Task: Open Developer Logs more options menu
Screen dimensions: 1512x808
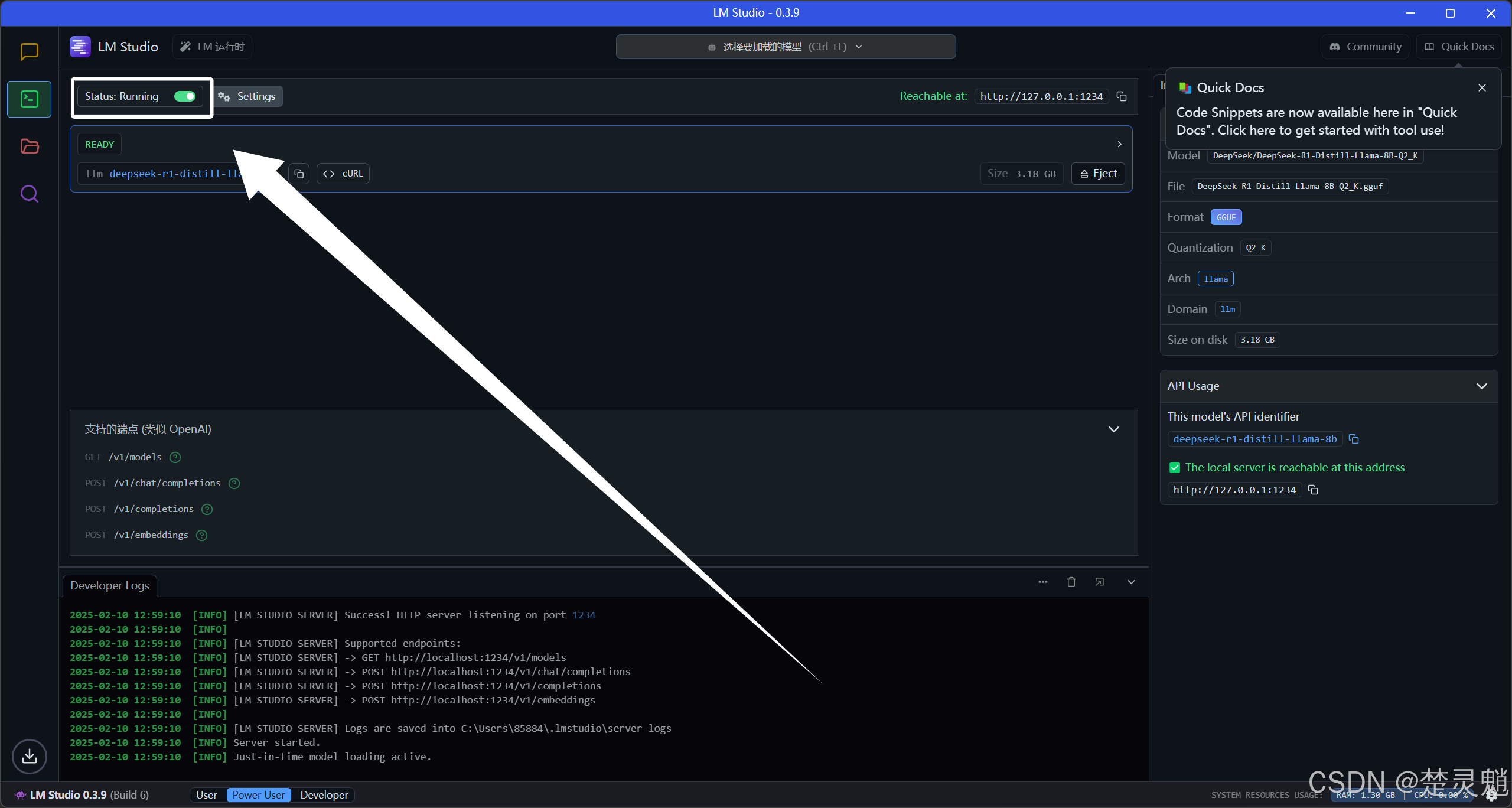Action: (x=1043, y=582)
